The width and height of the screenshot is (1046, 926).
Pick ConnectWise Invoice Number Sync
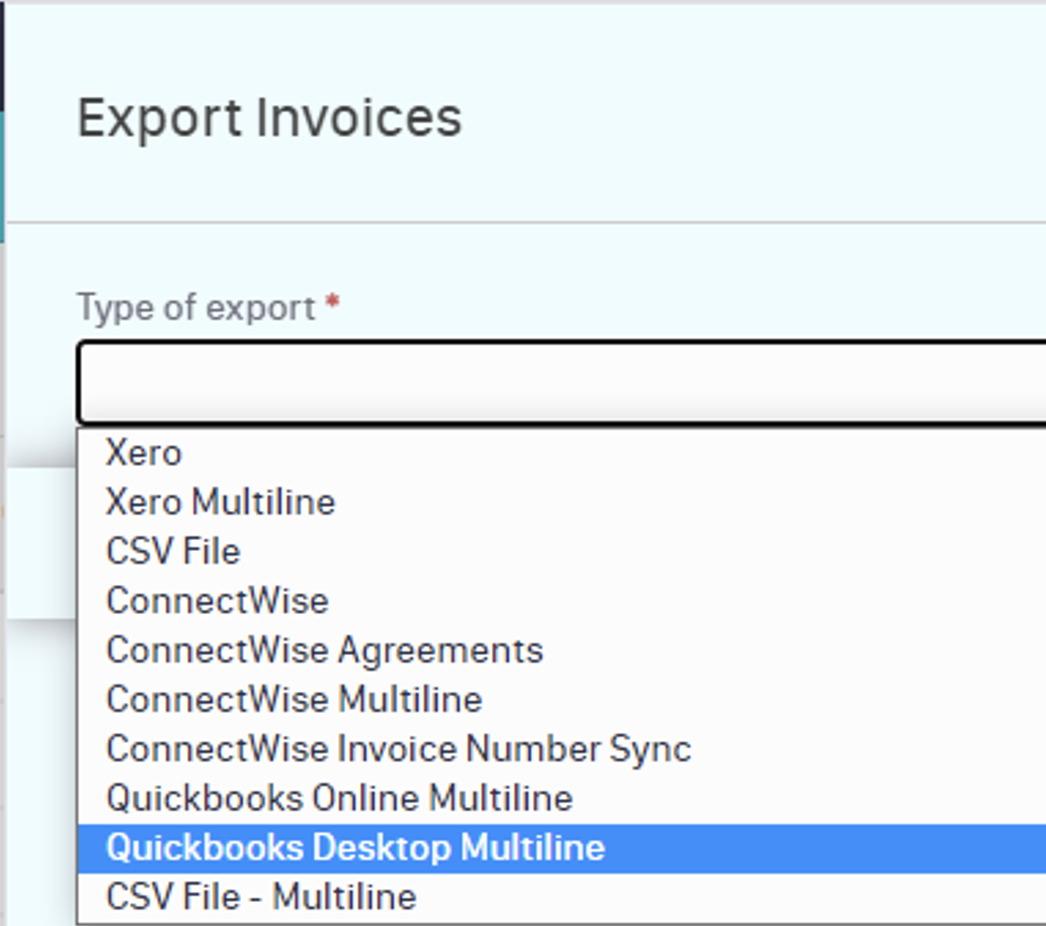[398, 749]
